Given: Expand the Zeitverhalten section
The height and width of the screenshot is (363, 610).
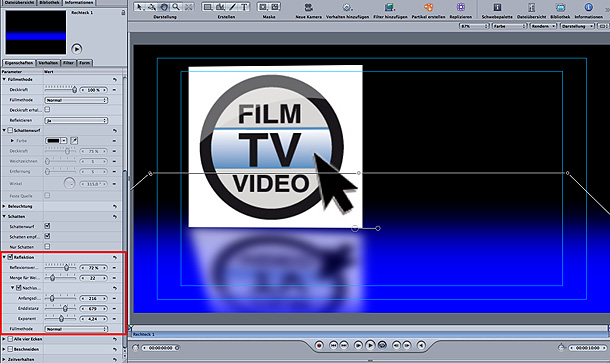Looking at the screenshot, I should pos(4,359).
